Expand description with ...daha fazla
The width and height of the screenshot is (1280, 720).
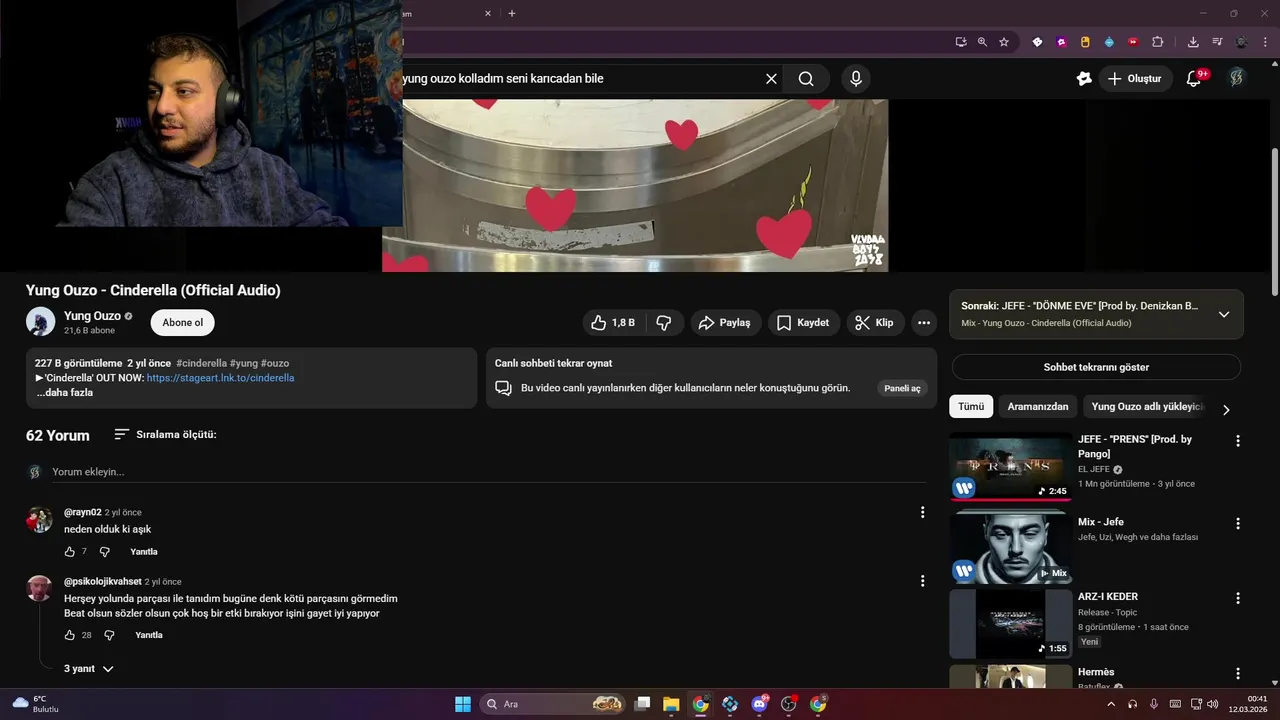(65, 393)
